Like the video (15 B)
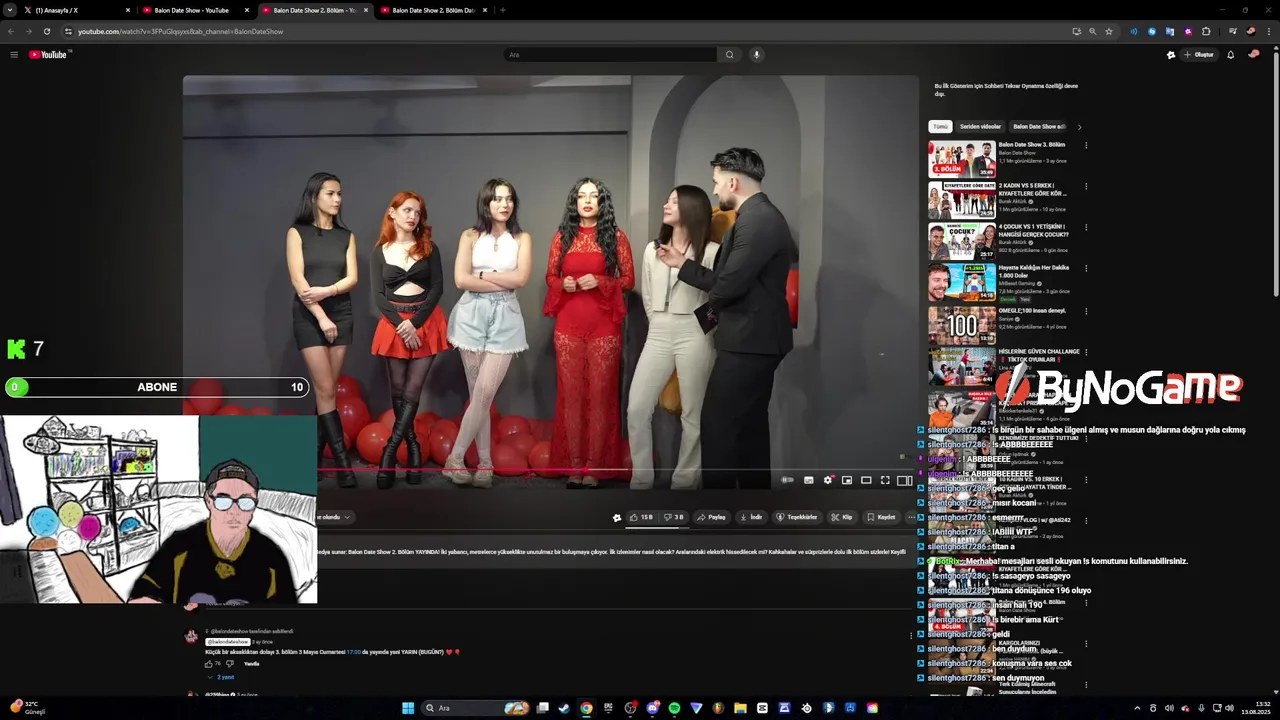This screenshot has width=1280, height=720. 640,517
